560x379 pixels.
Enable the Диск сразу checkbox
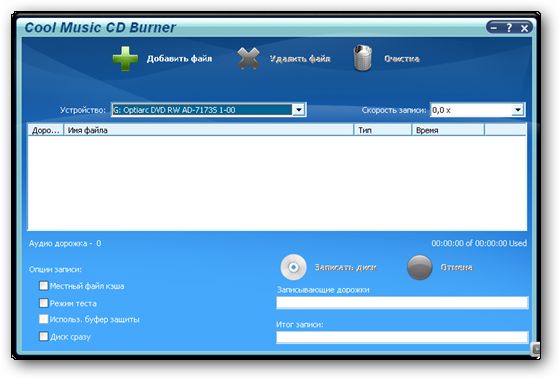pyautogui.click(x=44, y=336)
